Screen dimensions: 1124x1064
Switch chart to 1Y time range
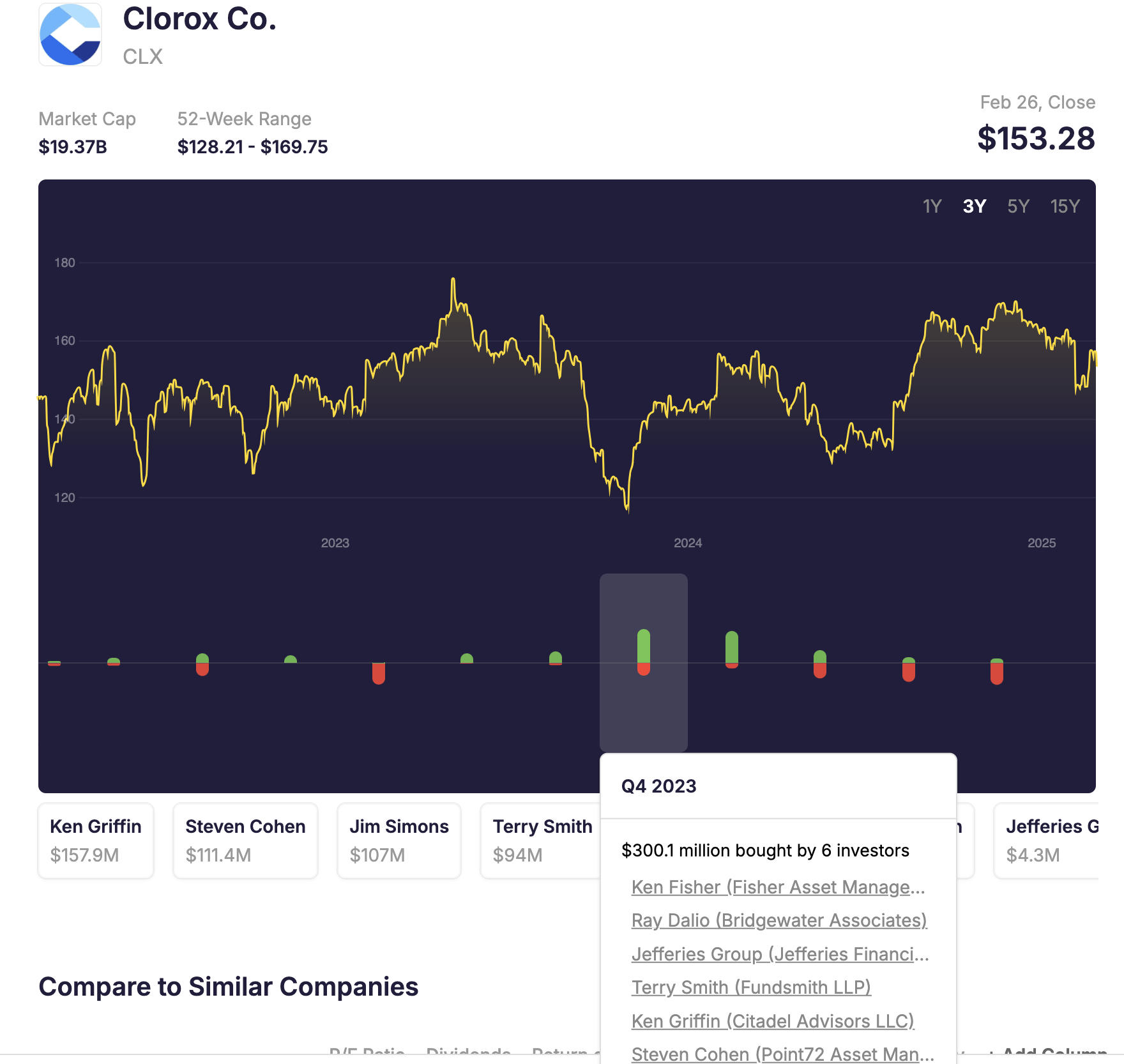coord(932,206)
